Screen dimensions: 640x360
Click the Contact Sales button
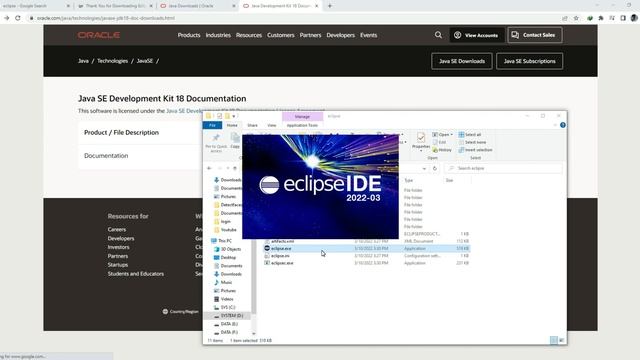[535, 35]
